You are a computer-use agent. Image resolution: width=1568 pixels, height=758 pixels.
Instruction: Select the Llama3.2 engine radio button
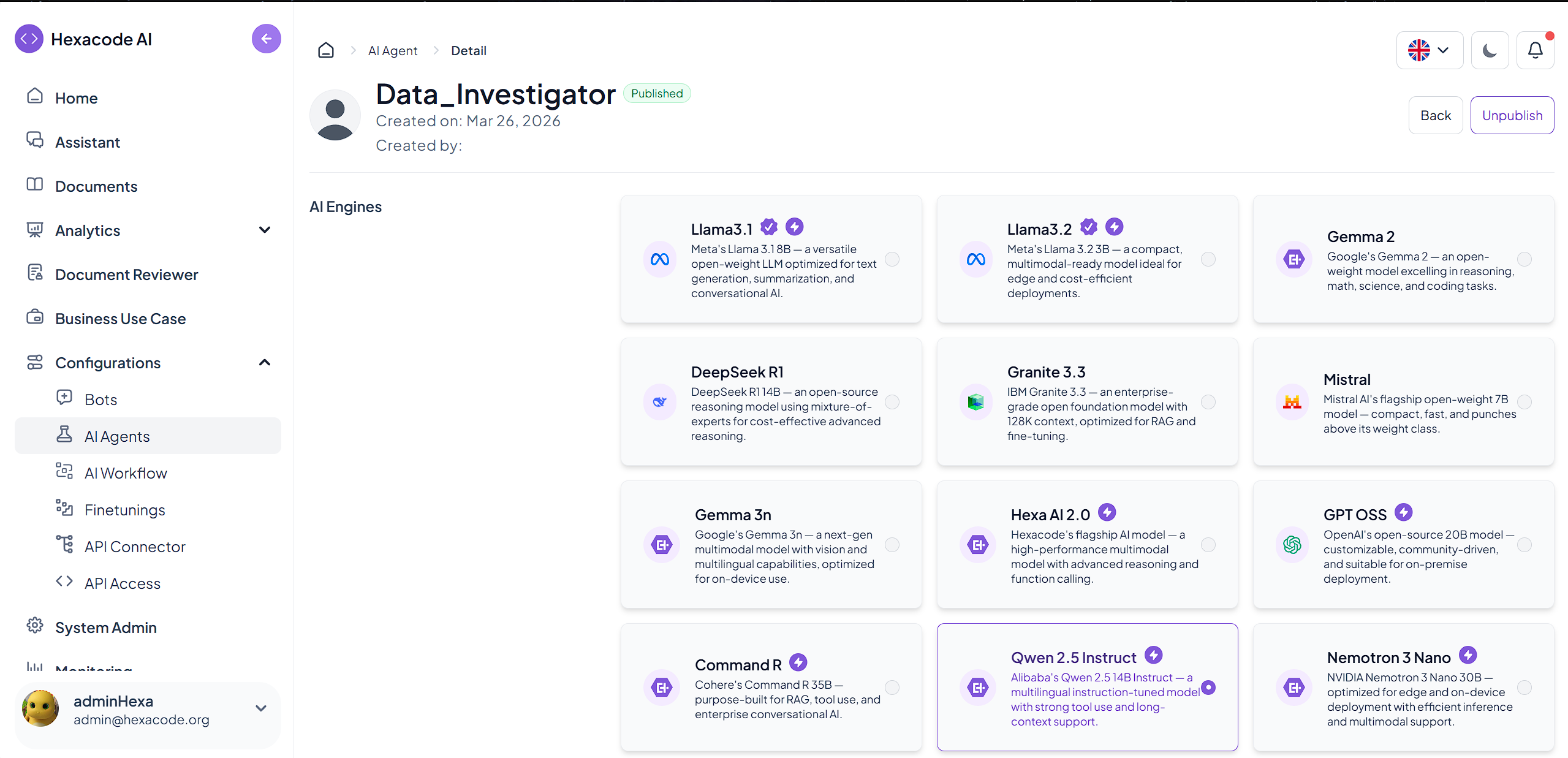(x=1208, y=259)
